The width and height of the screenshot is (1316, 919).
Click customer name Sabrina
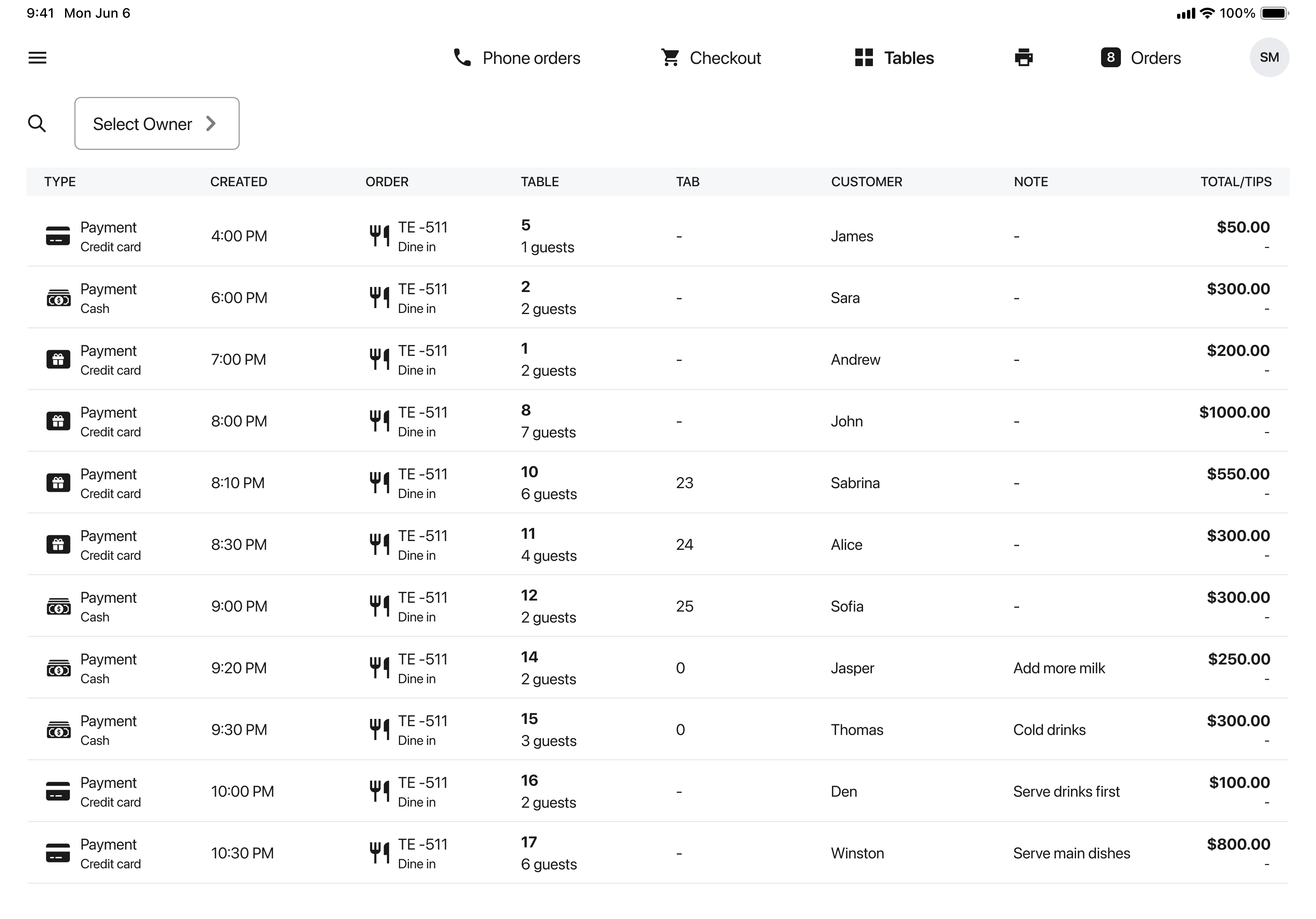coord(855,483)
